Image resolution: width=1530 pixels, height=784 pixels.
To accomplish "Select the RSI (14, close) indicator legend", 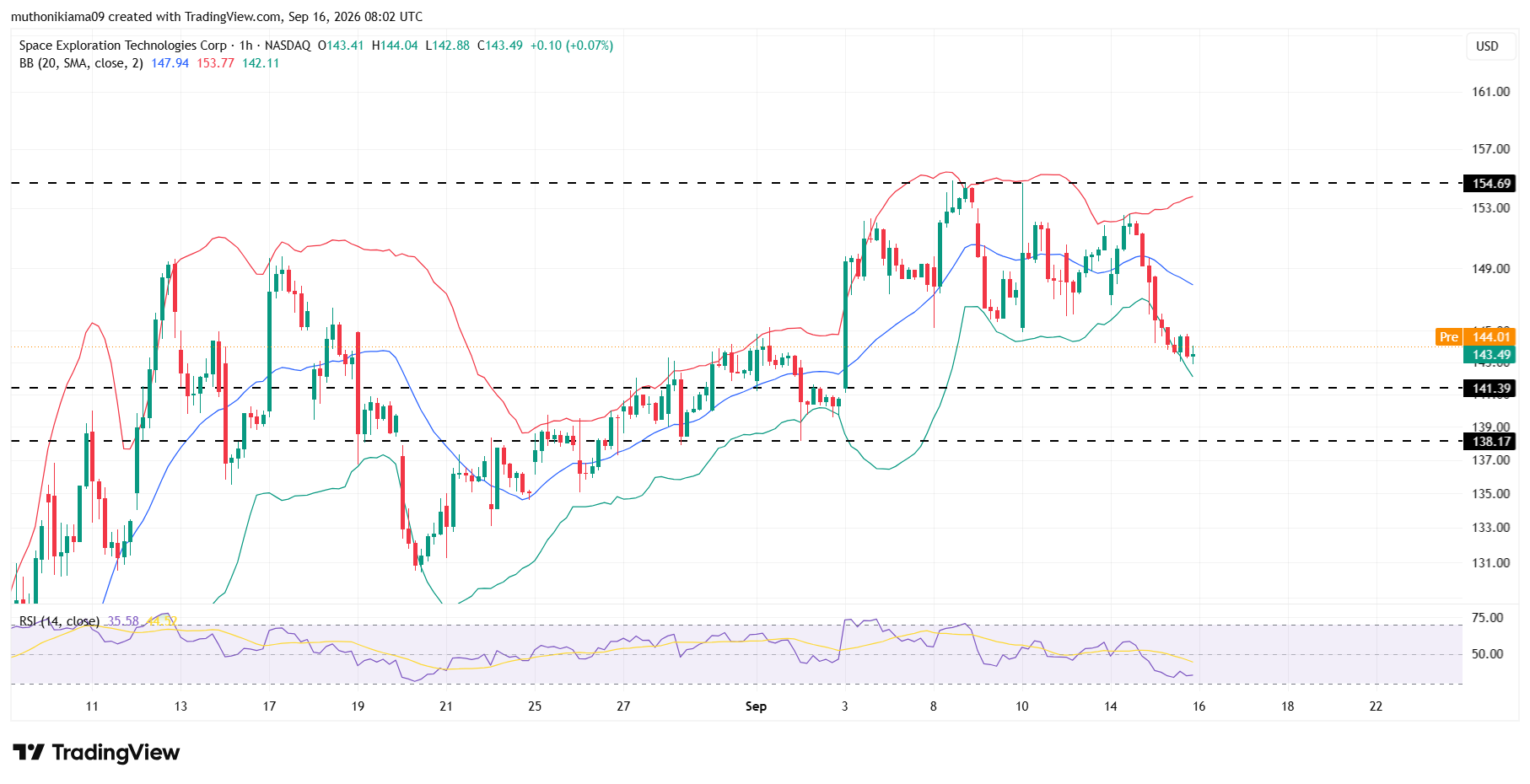I will click(59, 621).
